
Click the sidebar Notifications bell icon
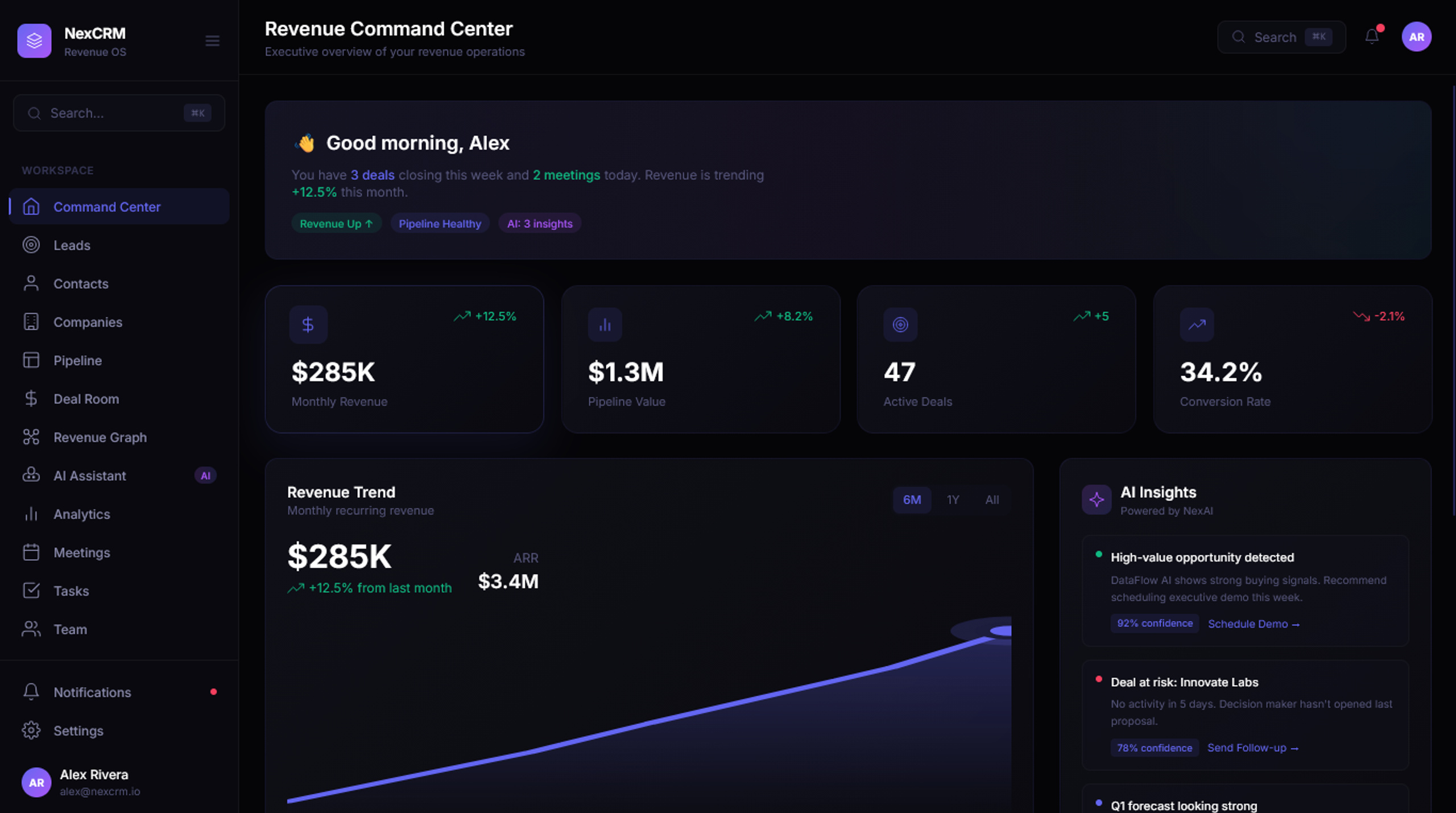point(31,692)
